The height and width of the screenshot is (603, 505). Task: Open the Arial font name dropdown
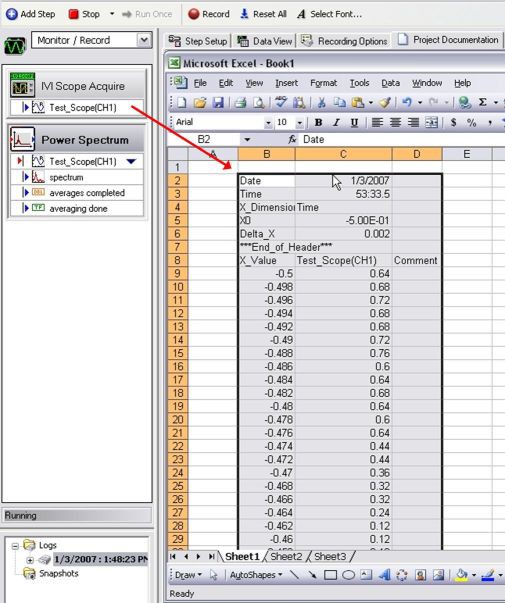click(x=268, y=123)
